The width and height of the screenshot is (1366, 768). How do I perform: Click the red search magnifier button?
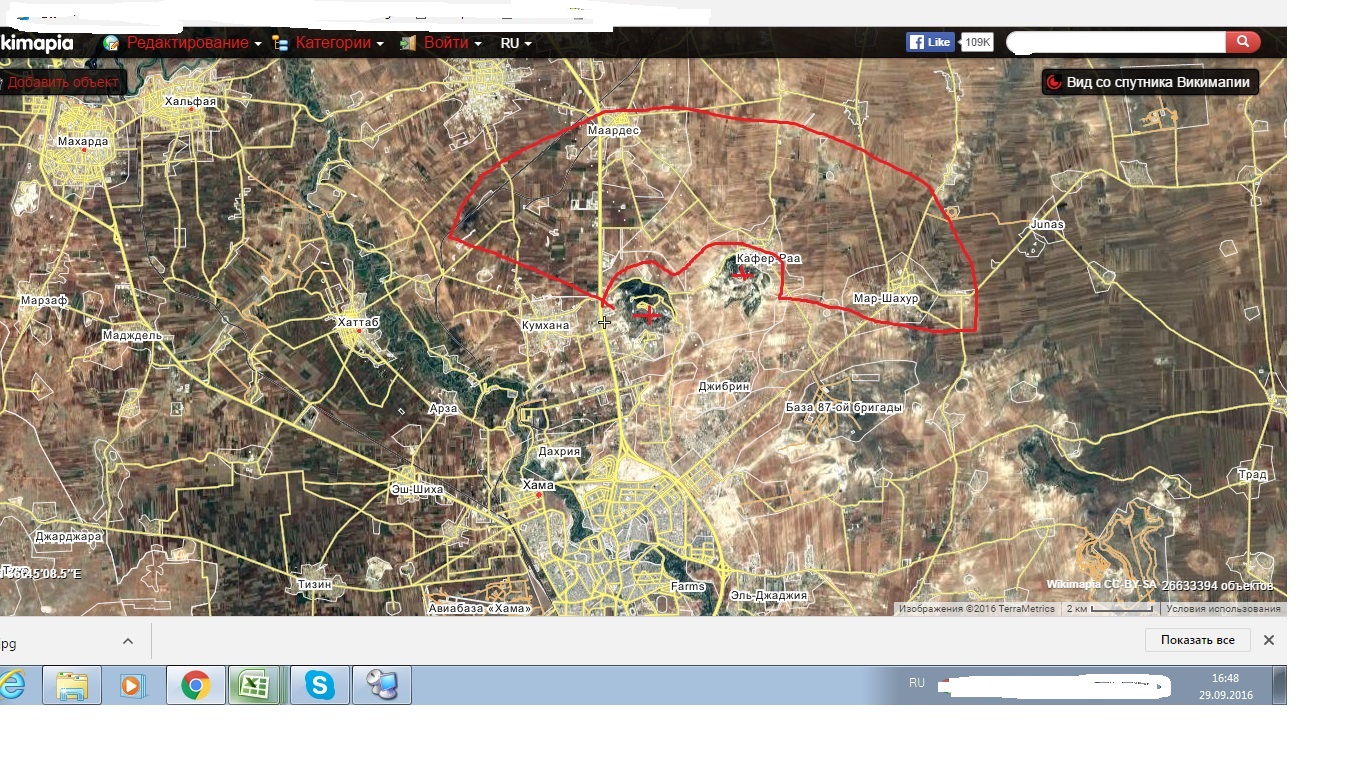[1242, 42]
